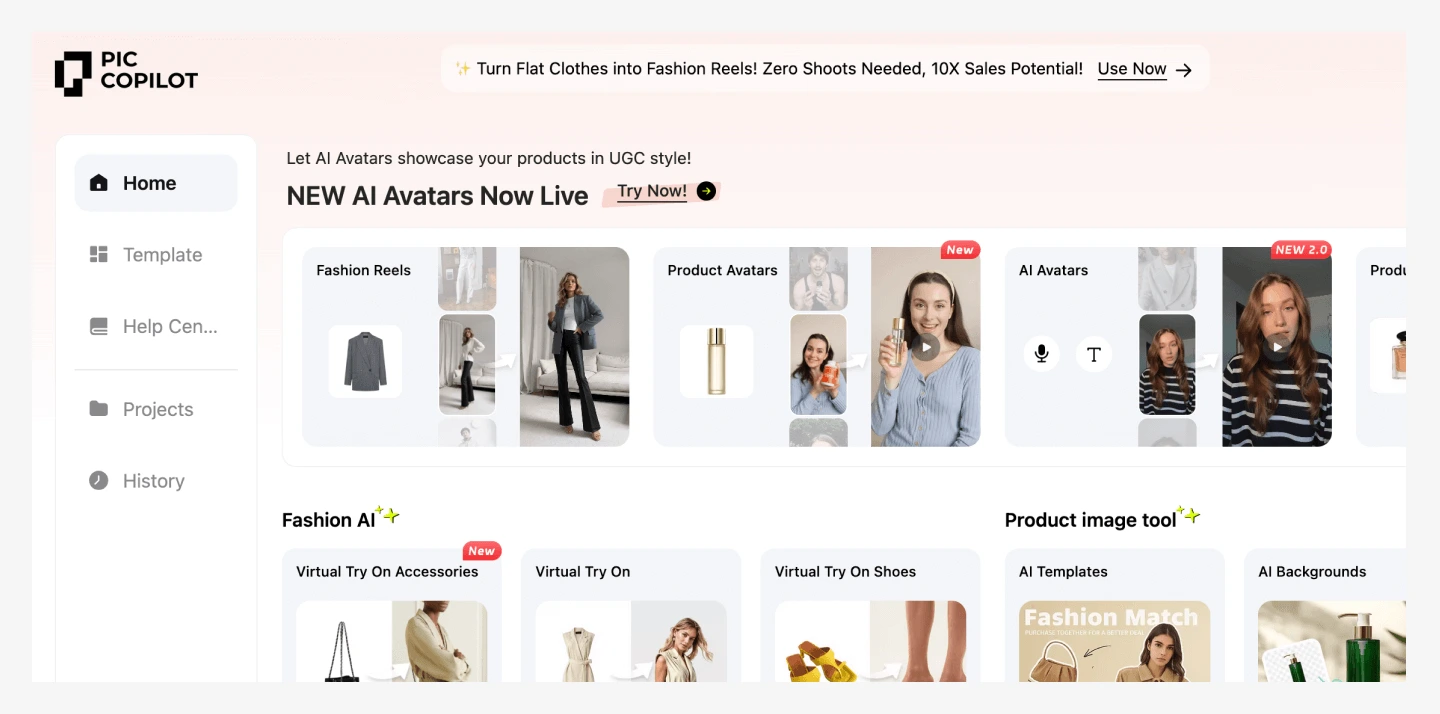Viewport: 1440px width, 714px height.
Task: Click the microphone icon in AI Avatars
Action: 1041,354
